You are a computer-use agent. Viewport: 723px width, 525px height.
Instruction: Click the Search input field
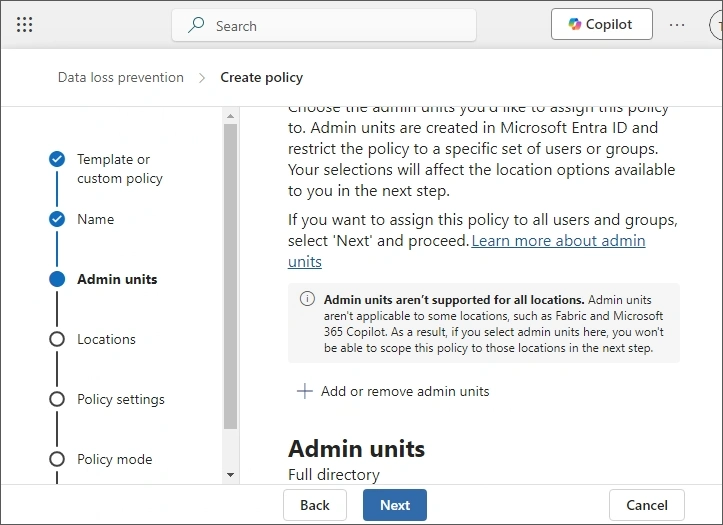(x=324, y=25)
